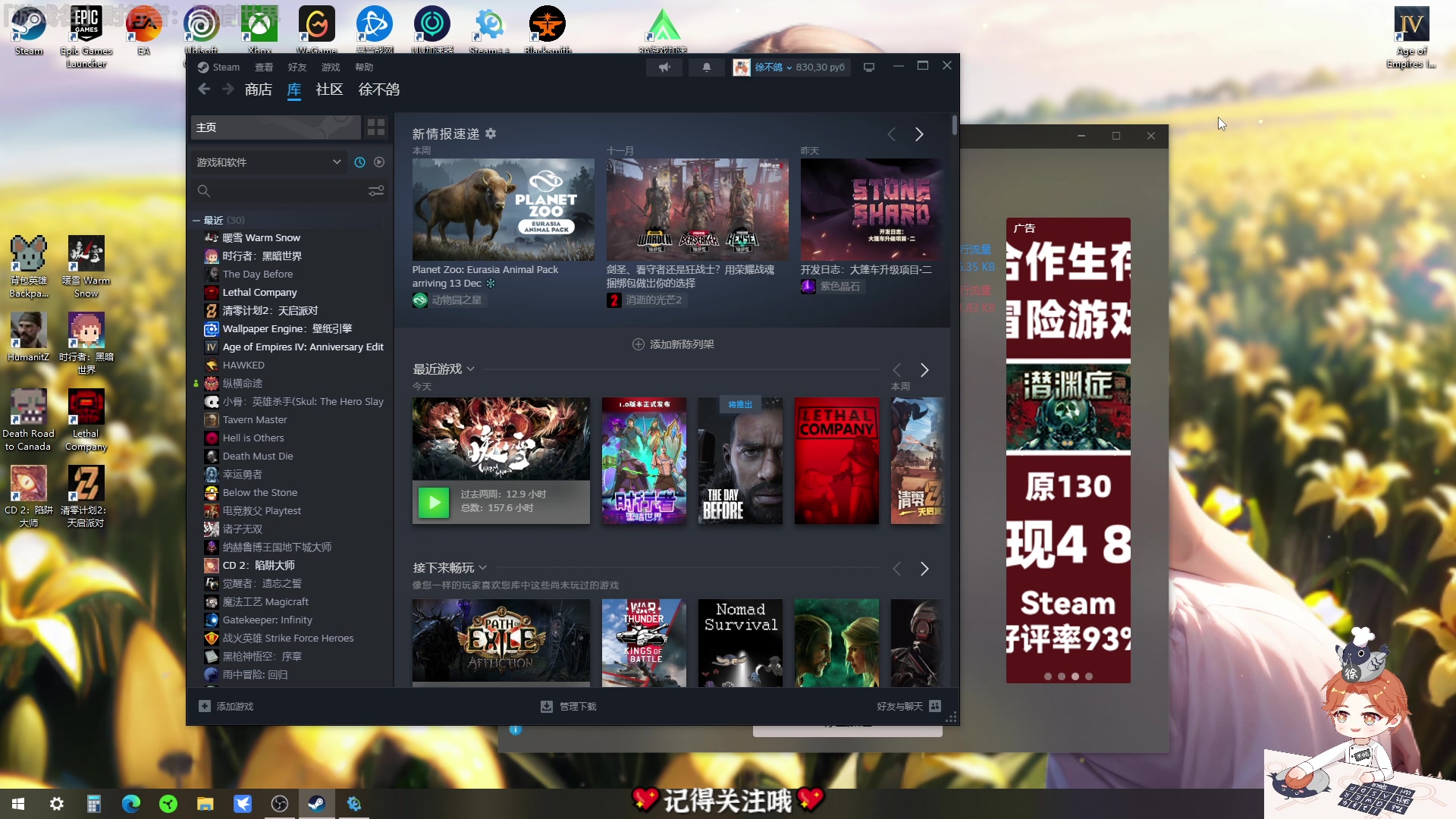Image resolution: width=1456 pixels, height=819 pixels.
Task: Open the Lethal Company cover in Recent Games
Action: [x=836, y=460]
